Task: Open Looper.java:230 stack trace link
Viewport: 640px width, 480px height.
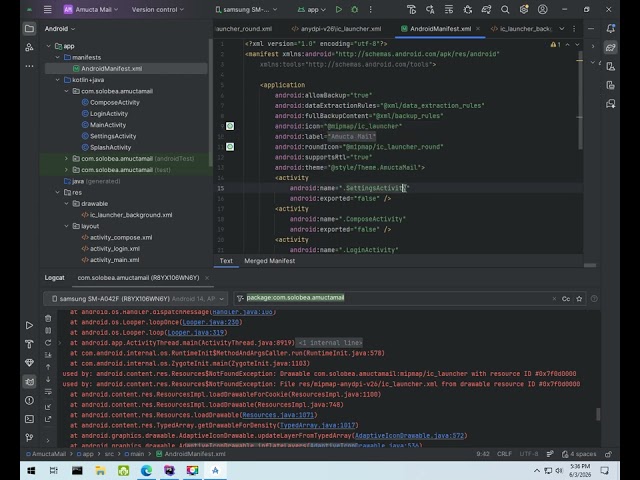Action: click(211, 322)
